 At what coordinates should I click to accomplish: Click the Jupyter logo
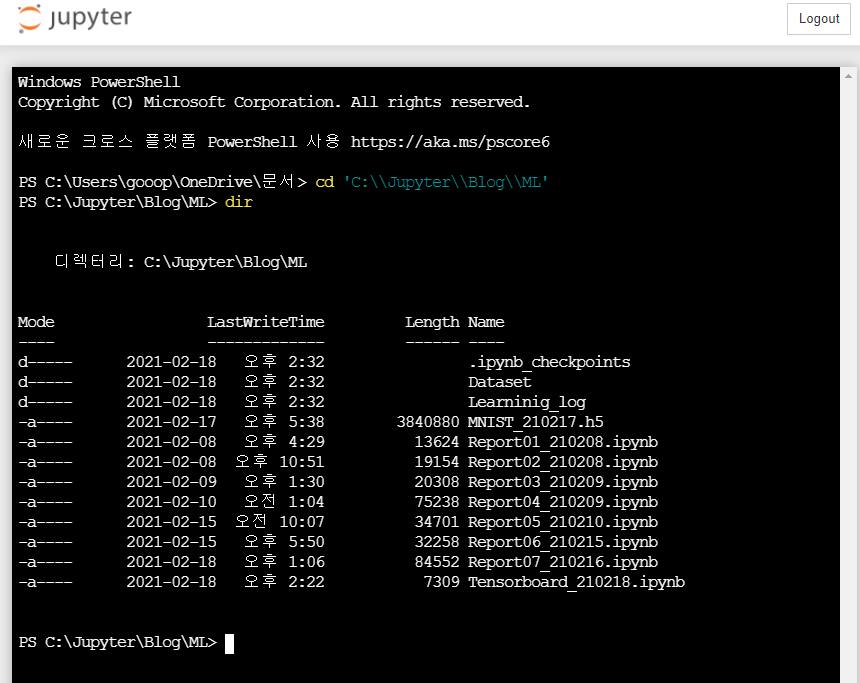(75, 19)
